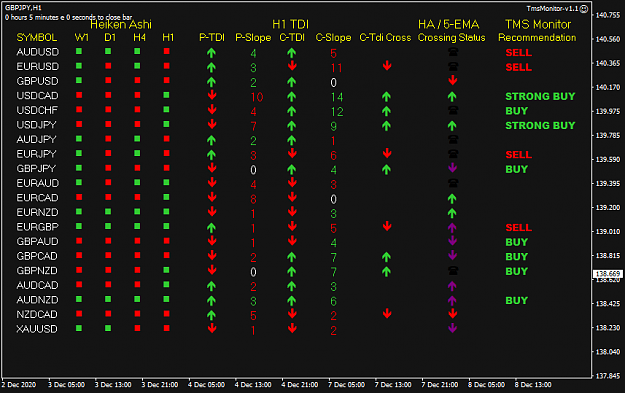Click the USDCAD crossing status green arrow
This screenshot has width=625, height=393.
pyautogui.click(x=452, y=96)
